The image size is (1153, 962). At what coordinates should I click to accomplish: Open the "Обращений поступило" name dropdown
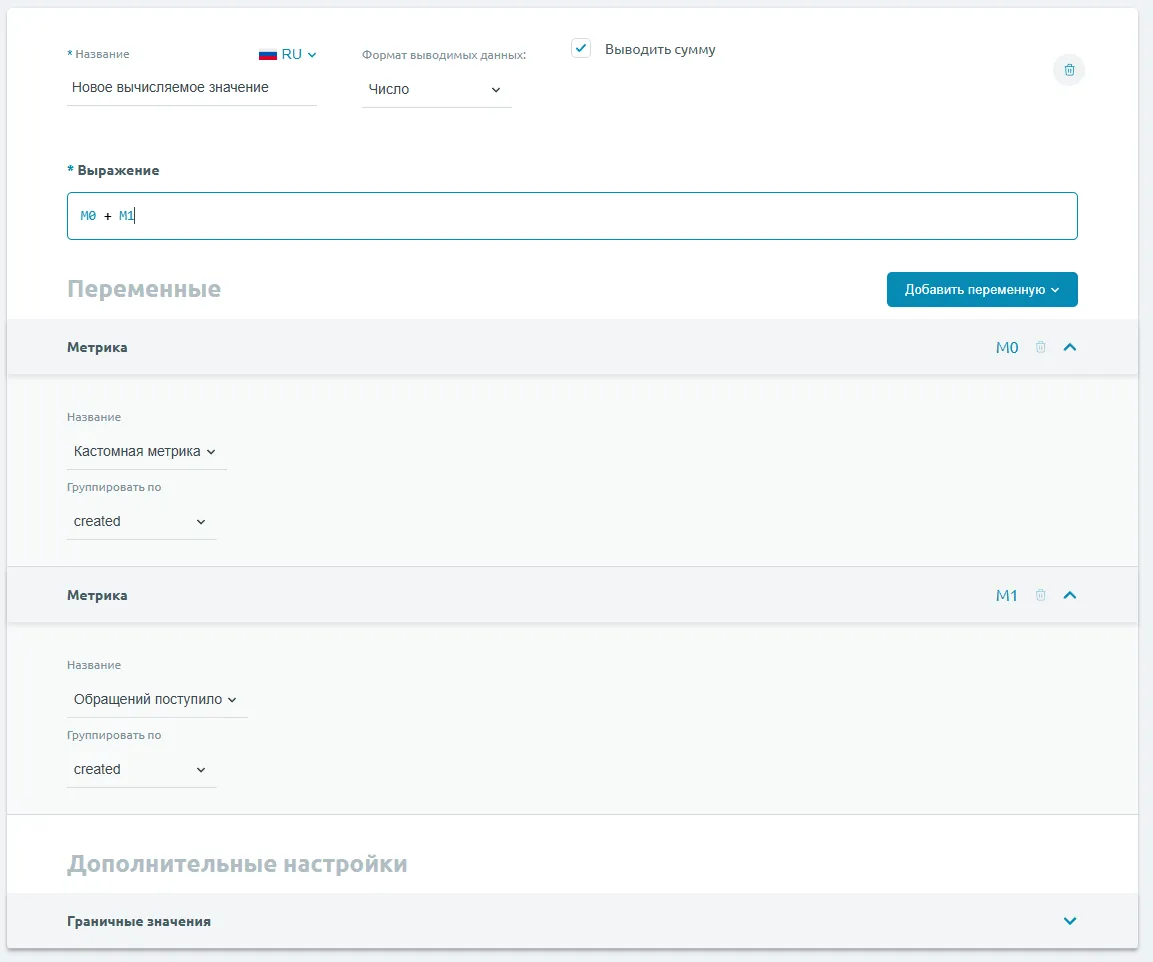point(155,700)
